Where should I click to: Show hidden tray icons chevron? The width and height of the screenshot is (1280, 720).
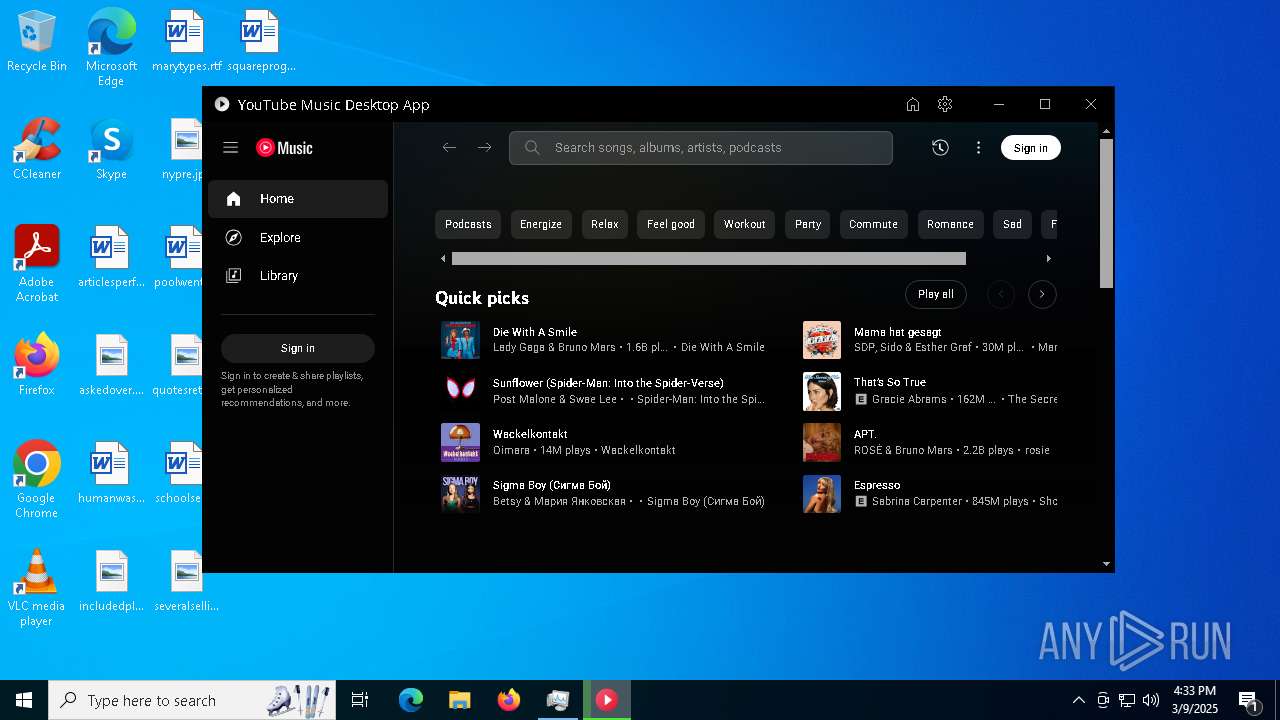point(1078,700)
